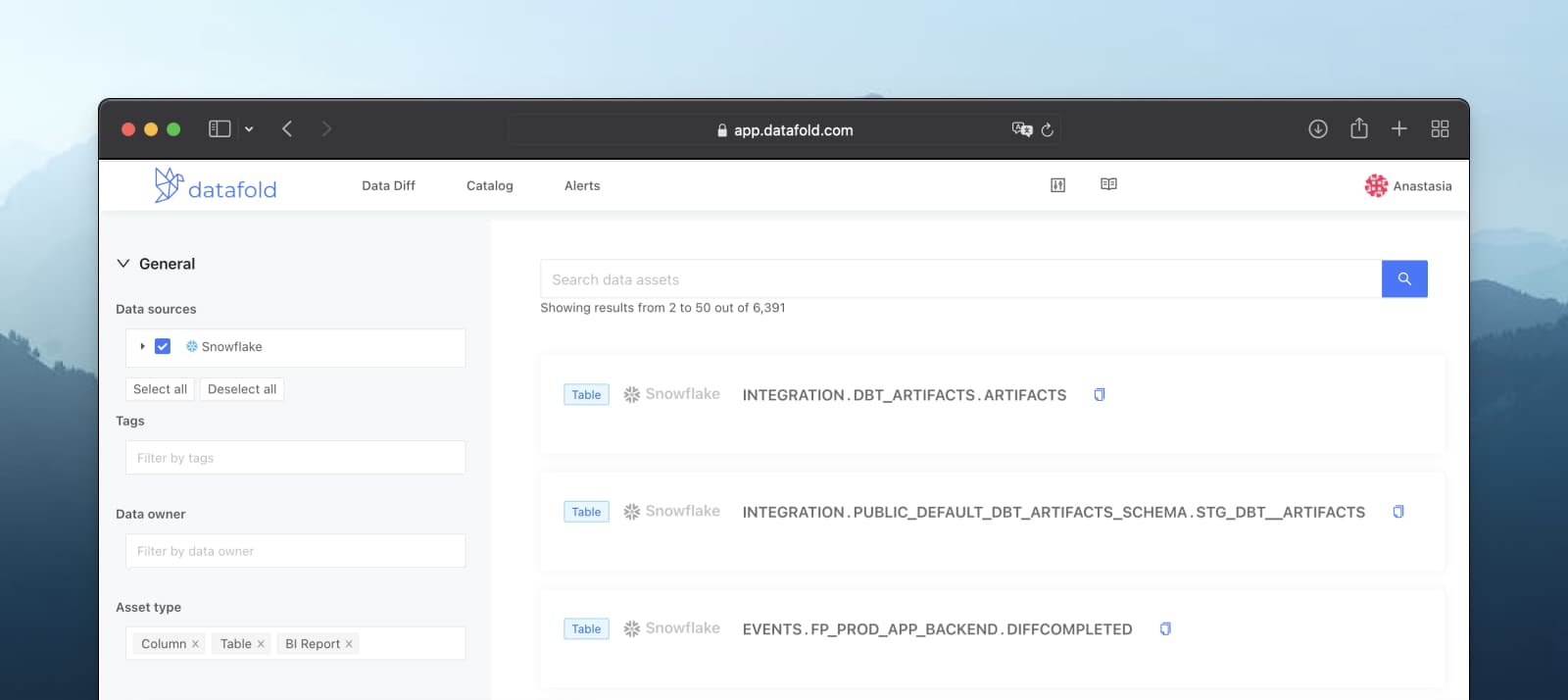Screen dimensions: 1568x700
Task: Click Table tag on DIFFCOMPLETED row
Action: point(586,629)
